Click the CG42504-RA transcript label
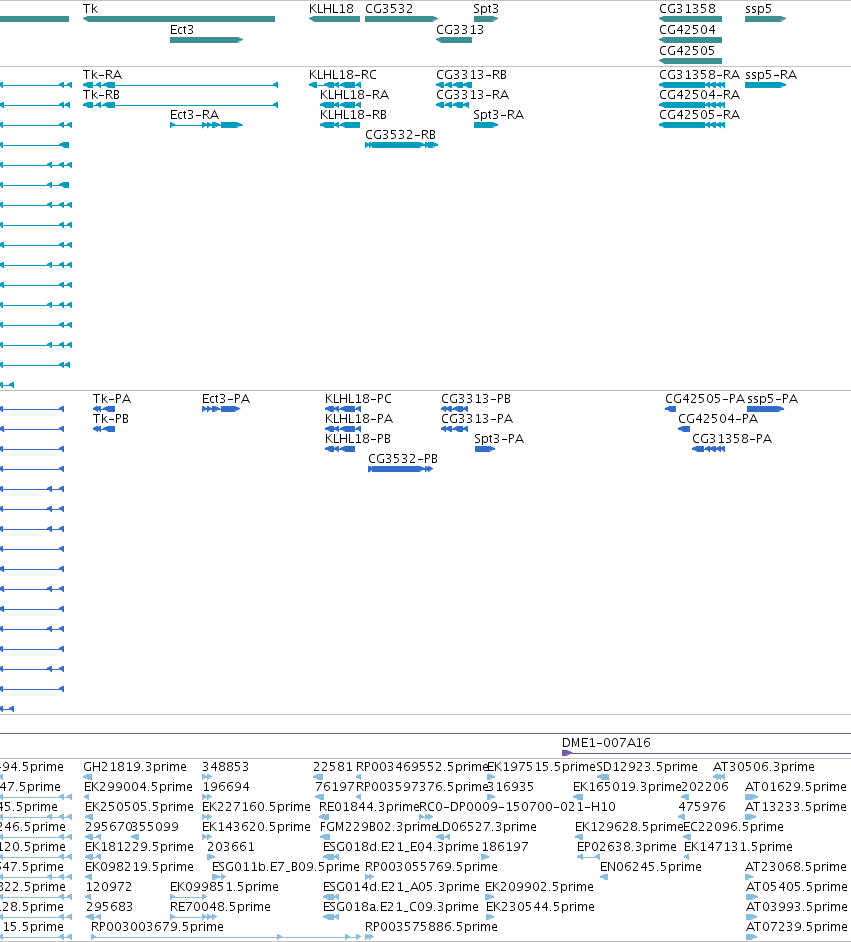The width and height of the screenshot is (851, 942). click(x=700, y=95)
